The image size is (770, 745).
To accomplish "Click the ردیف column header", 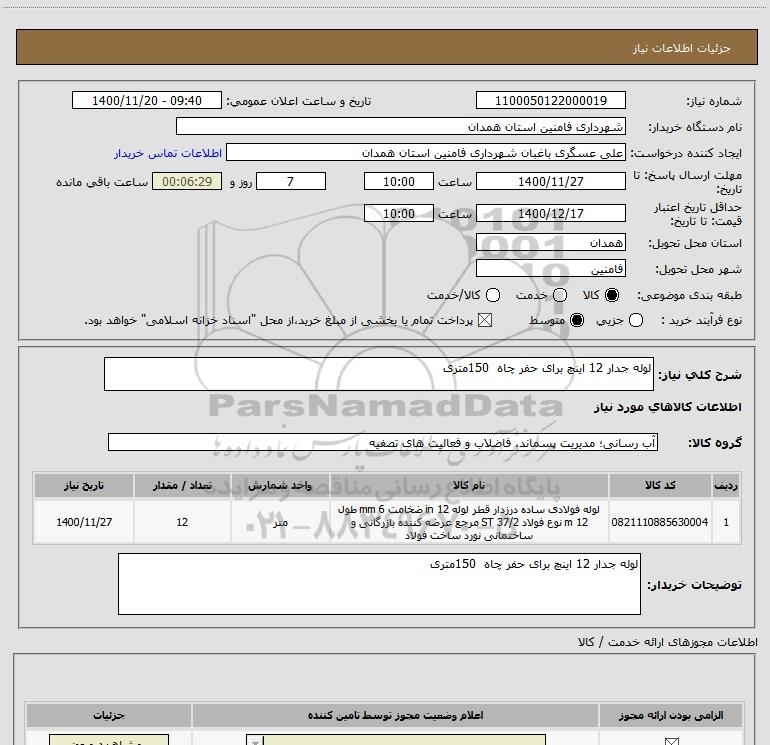I will coord(726,485).
